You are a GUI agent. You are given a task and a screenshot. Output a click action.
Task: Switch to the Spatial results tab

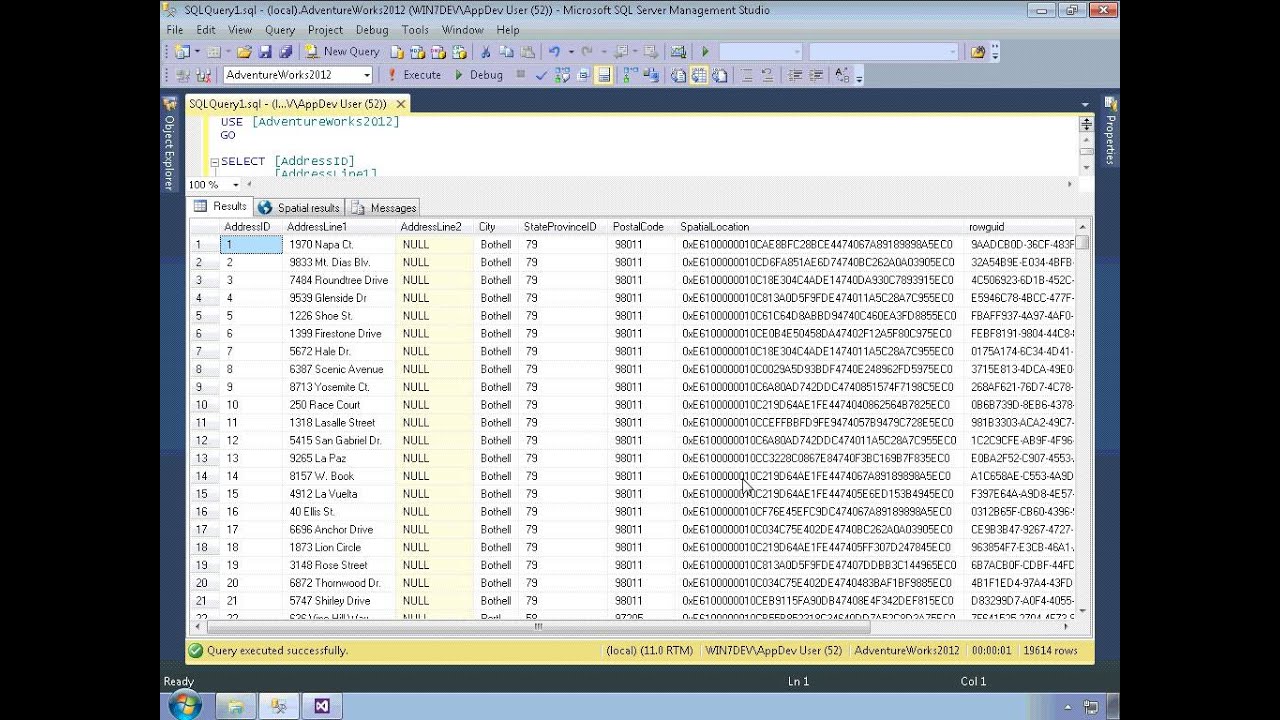tap(299, 208)
